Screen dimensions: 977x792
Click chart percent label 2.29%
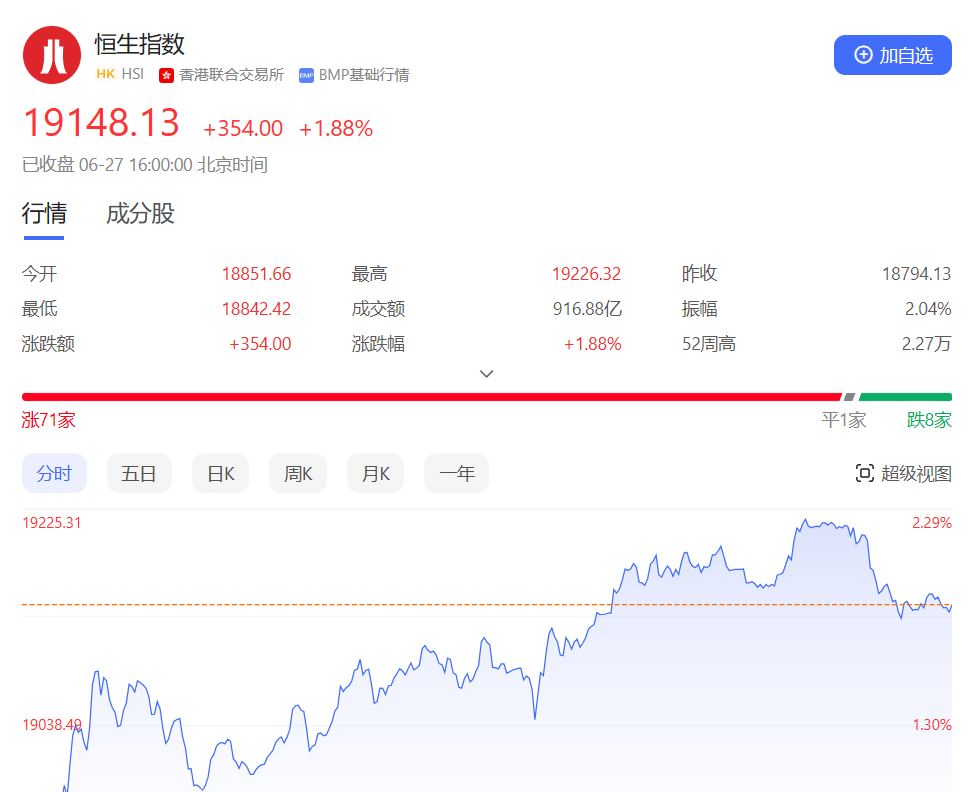tap(932, 523)
